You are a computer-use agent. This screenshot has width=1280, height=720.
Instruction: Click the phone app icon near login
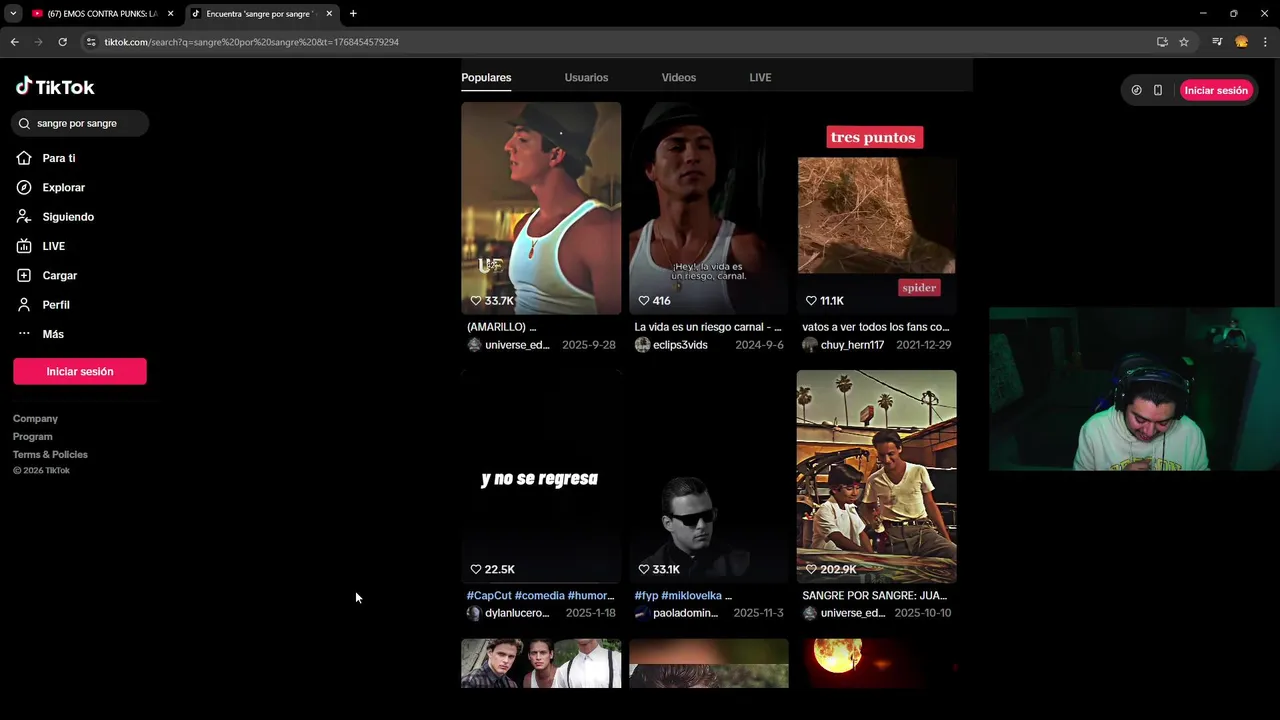point(1158,90)
